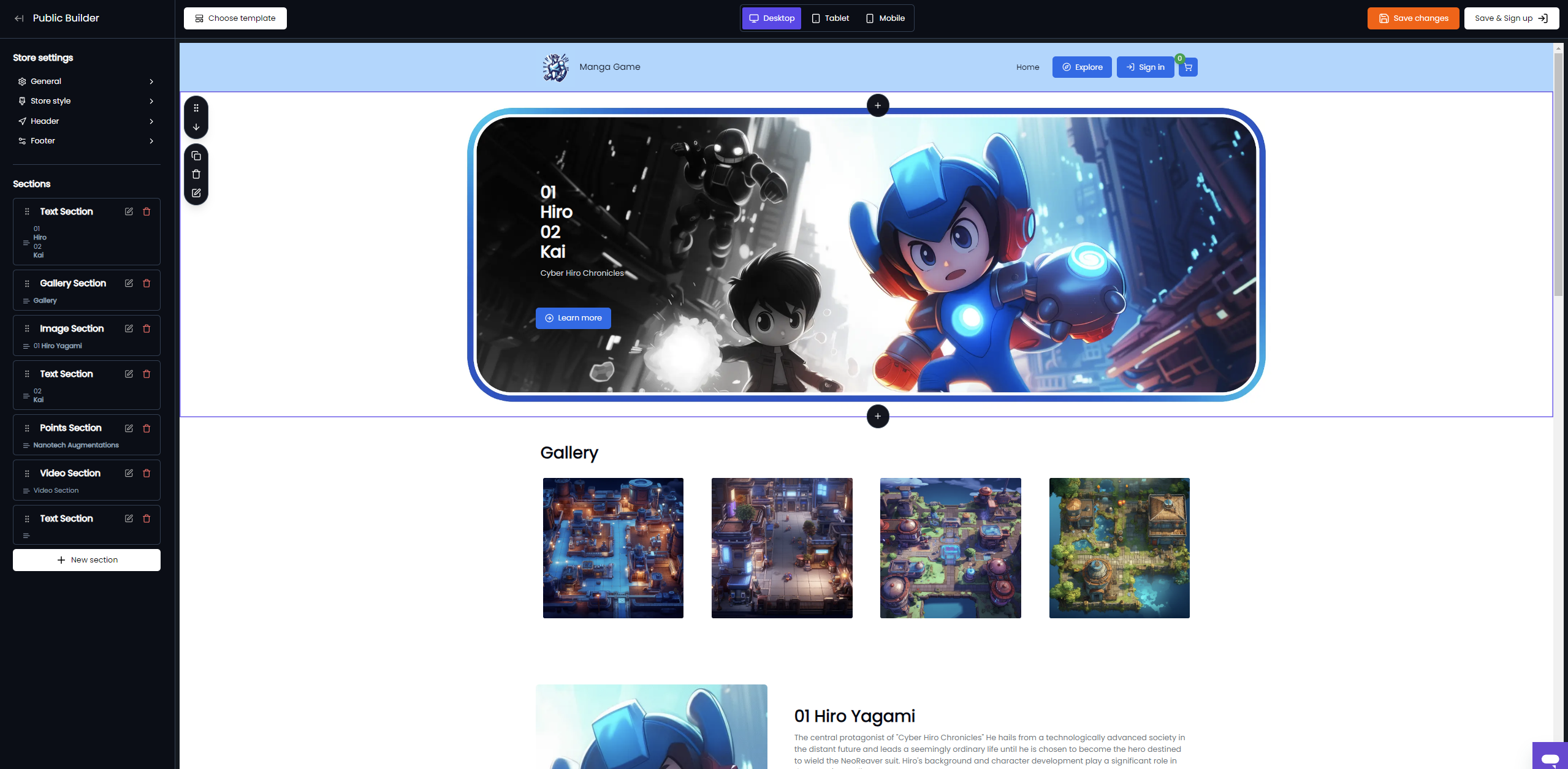Switch preview to Tablet view
Viewport: 1568px width, 769px height.
831,18
